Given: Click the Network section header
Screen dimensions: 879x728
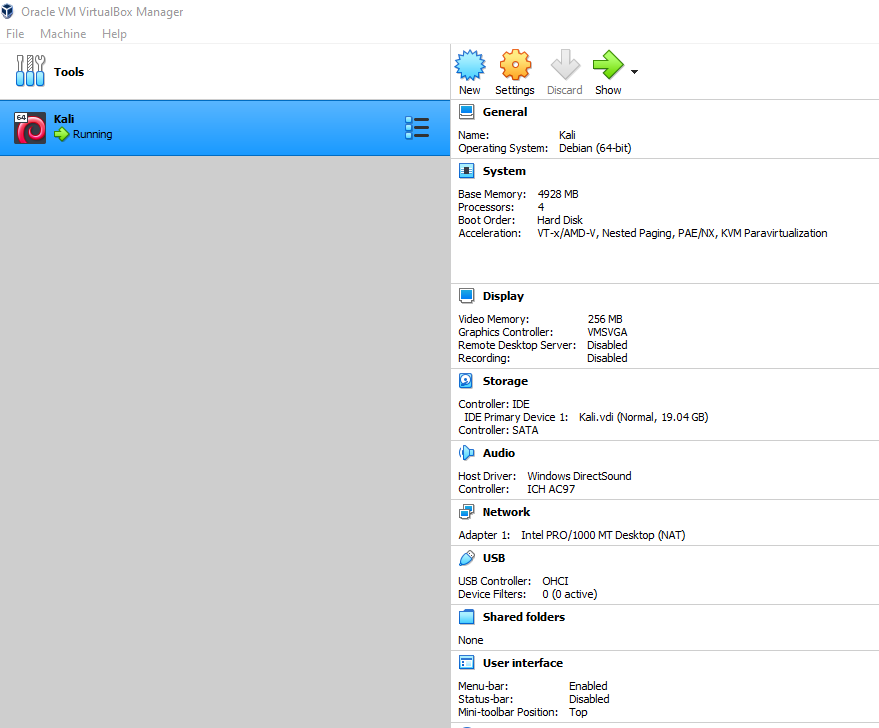Looking at the screenshot, I should (x=506, y=512).
